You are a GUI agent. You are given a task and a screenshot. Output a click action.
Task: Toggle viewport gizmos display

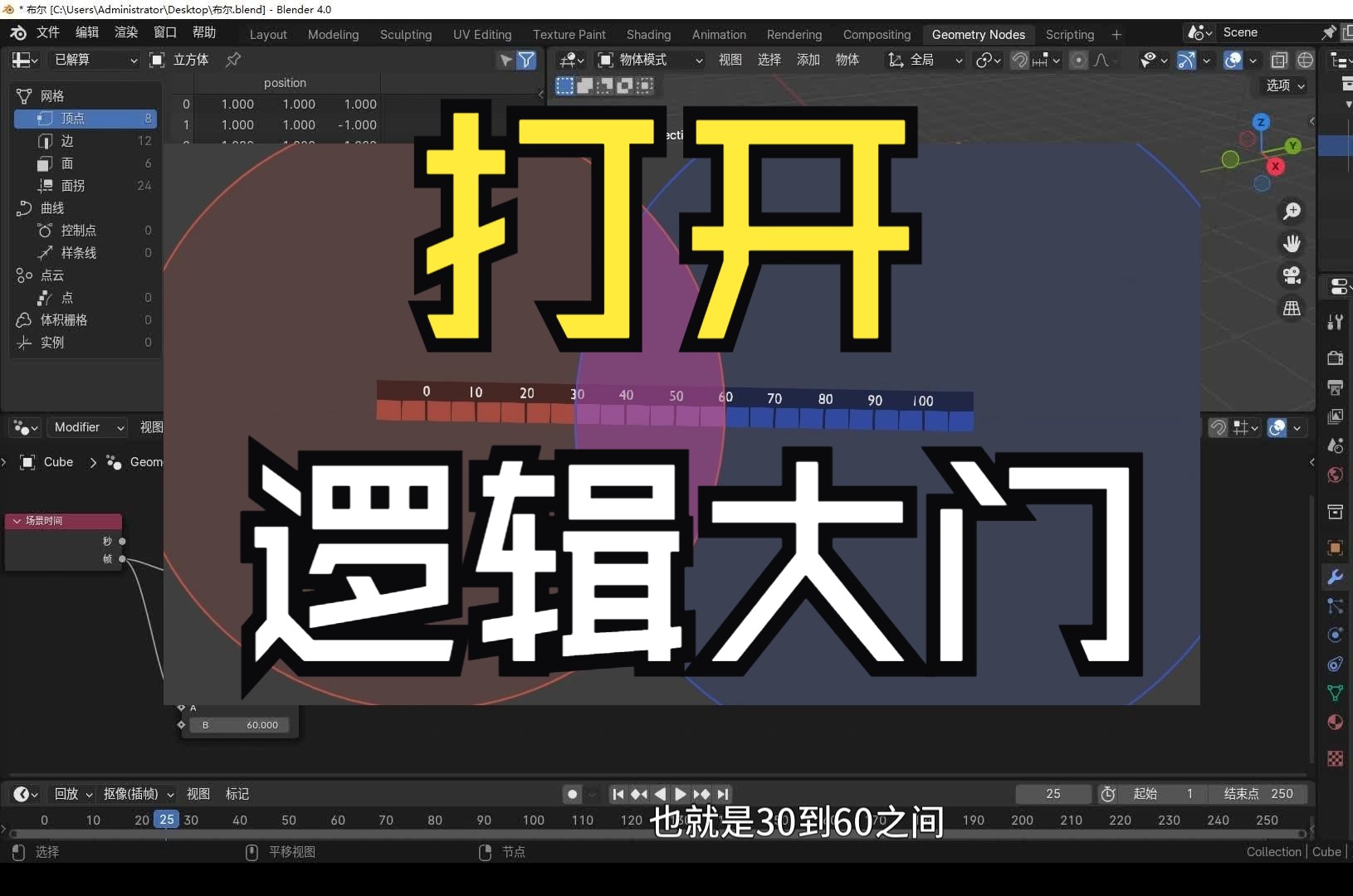[x=1186, y=60]
